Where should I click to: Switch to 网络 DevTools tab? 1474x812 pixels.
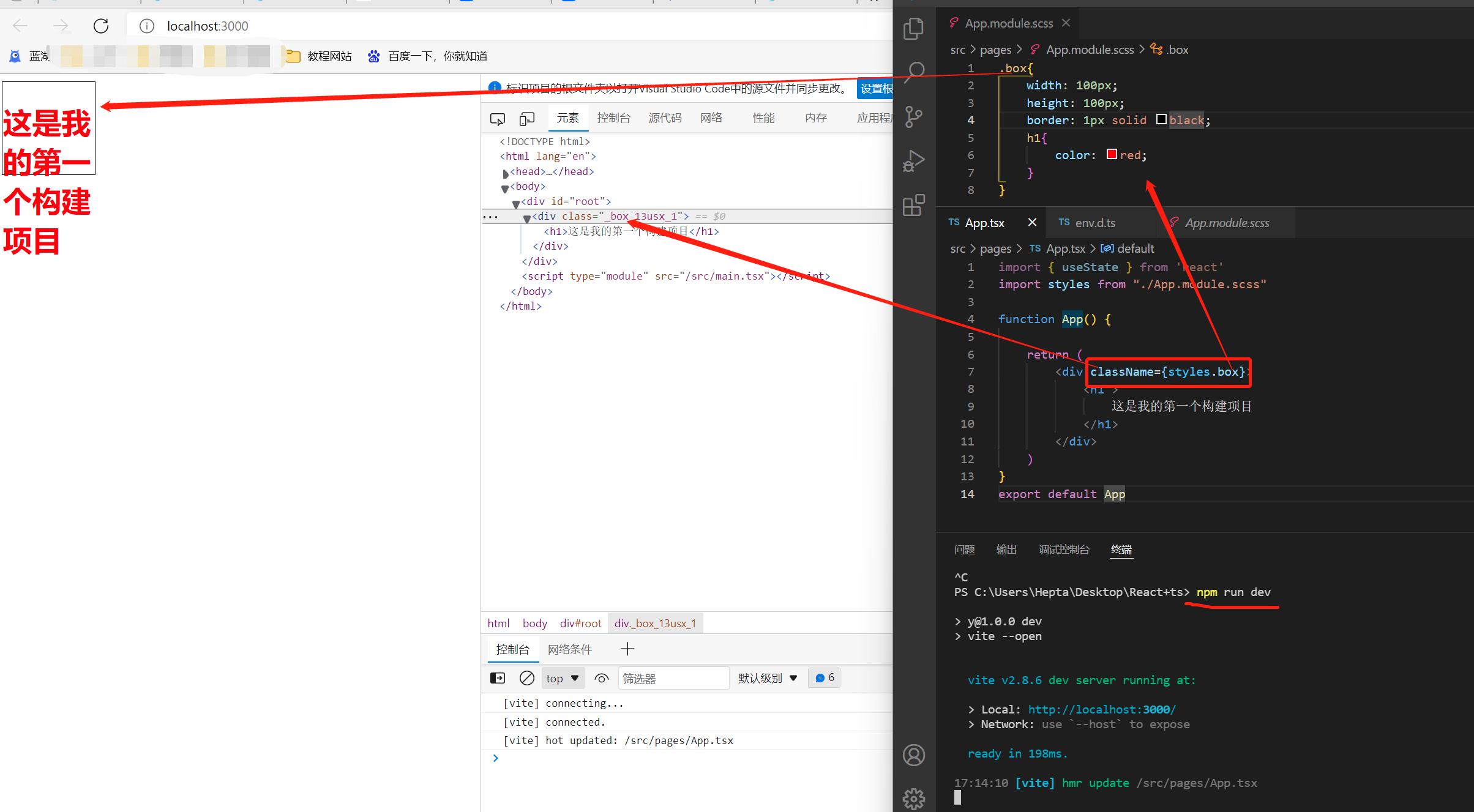[711, 118]
